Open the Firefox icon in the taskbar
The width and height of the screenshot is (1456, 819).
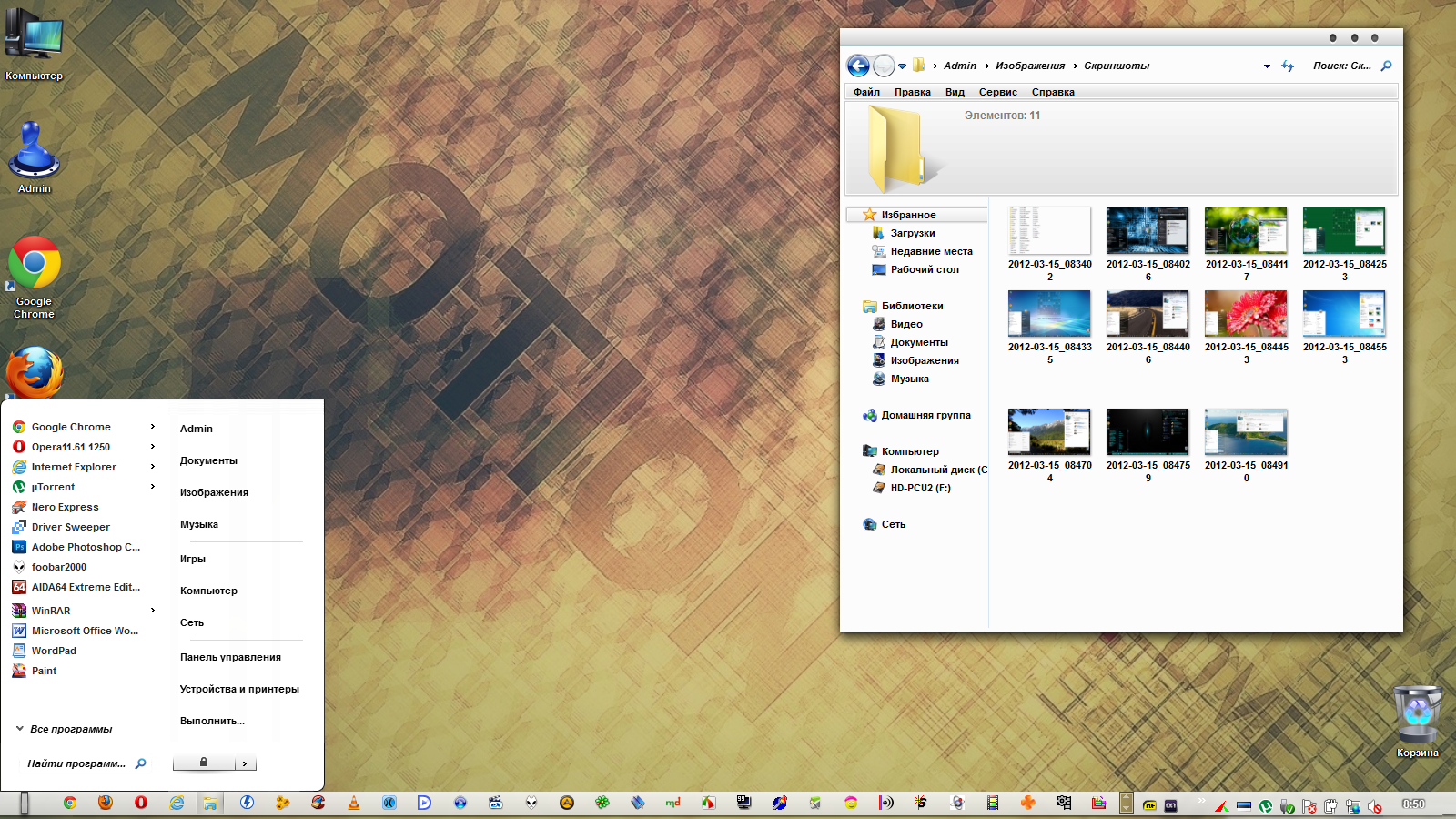coord(106,803)
